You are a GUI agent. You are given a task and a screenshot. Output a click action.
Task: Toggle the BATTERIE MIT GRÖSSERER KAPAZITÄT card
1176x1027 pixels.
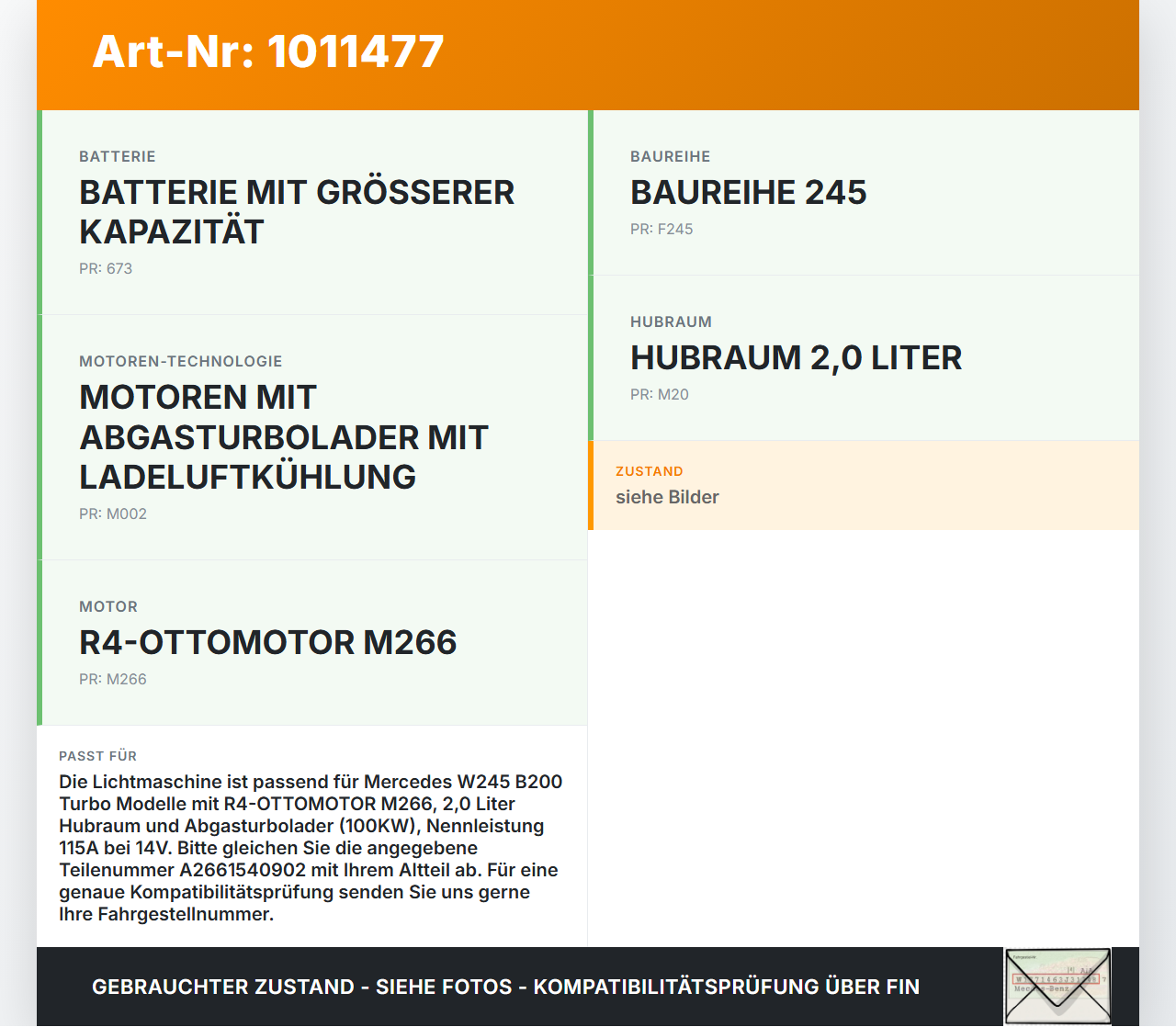(312, 211)
